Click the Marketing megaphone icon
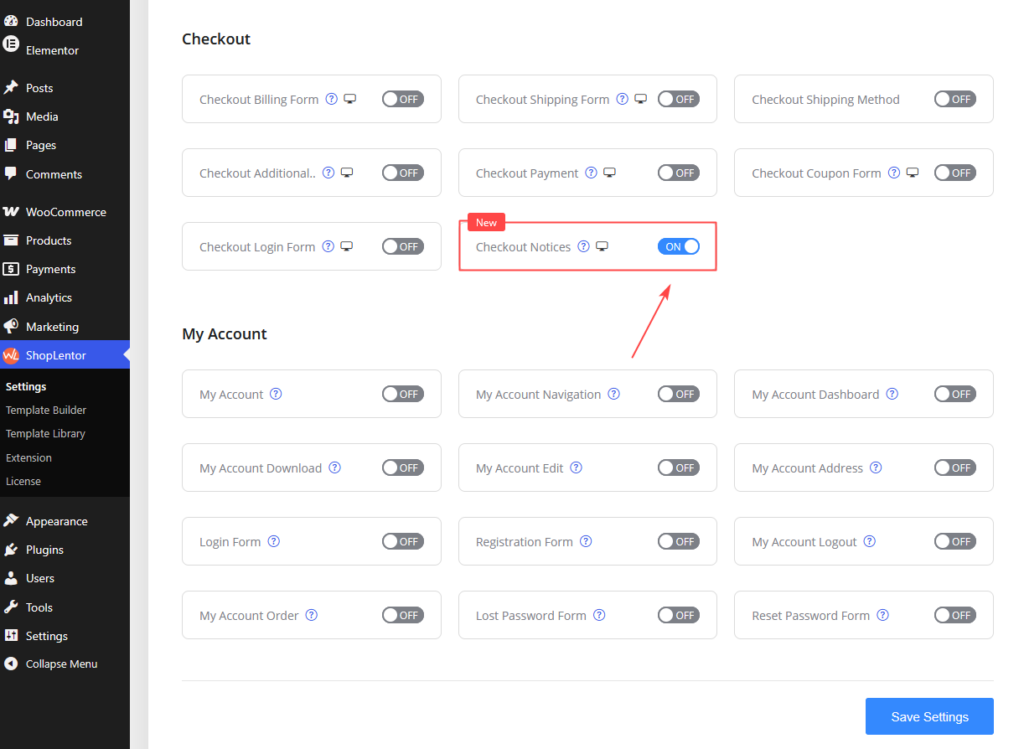 (11, 326)
